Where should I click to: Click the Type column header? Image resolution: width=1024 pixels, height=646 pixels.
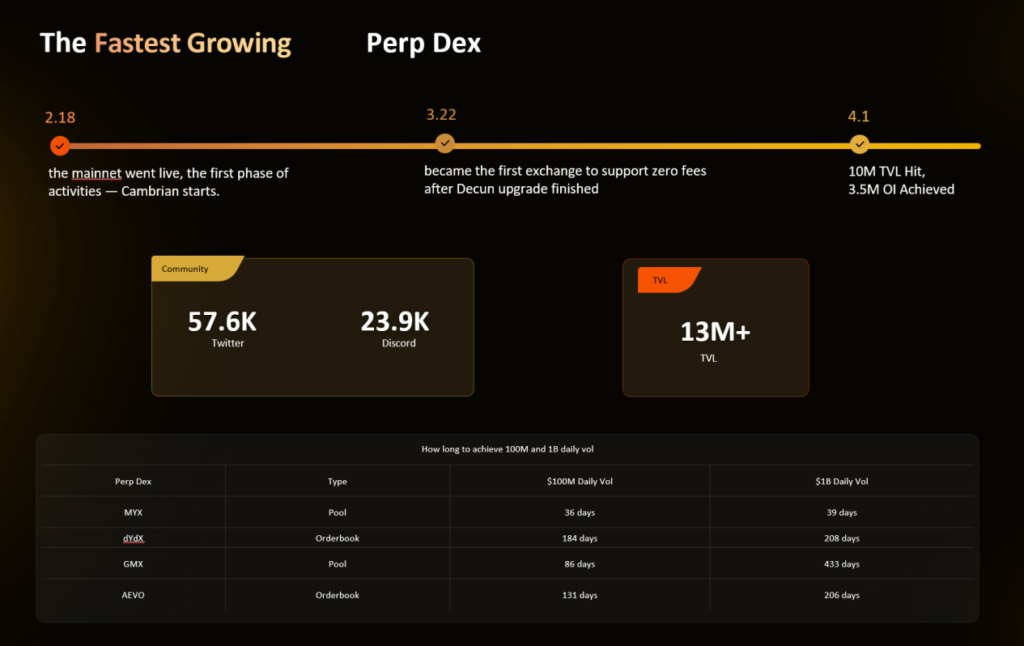(x=337, y=482)
